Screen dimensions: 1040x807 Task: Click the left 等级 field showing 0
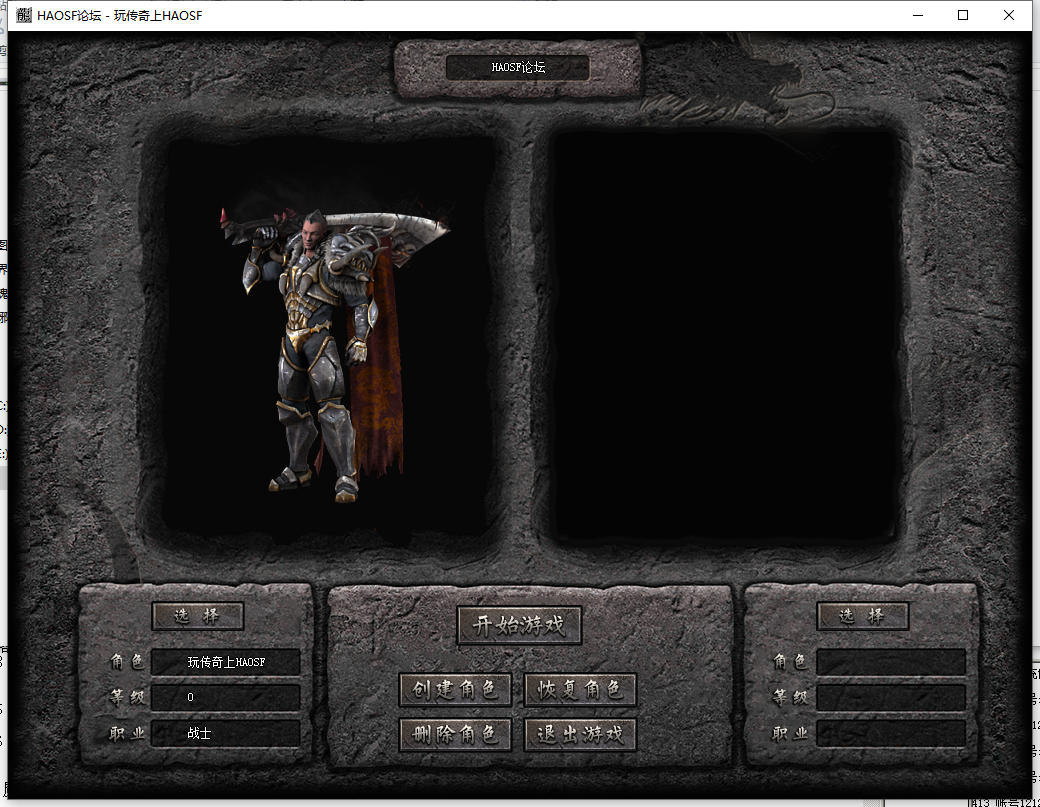[226, 697]
